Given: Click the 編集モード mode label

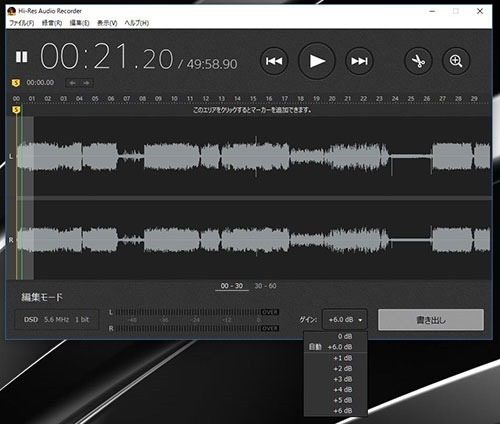Looking at the screenshot, I should pos(42,297).
